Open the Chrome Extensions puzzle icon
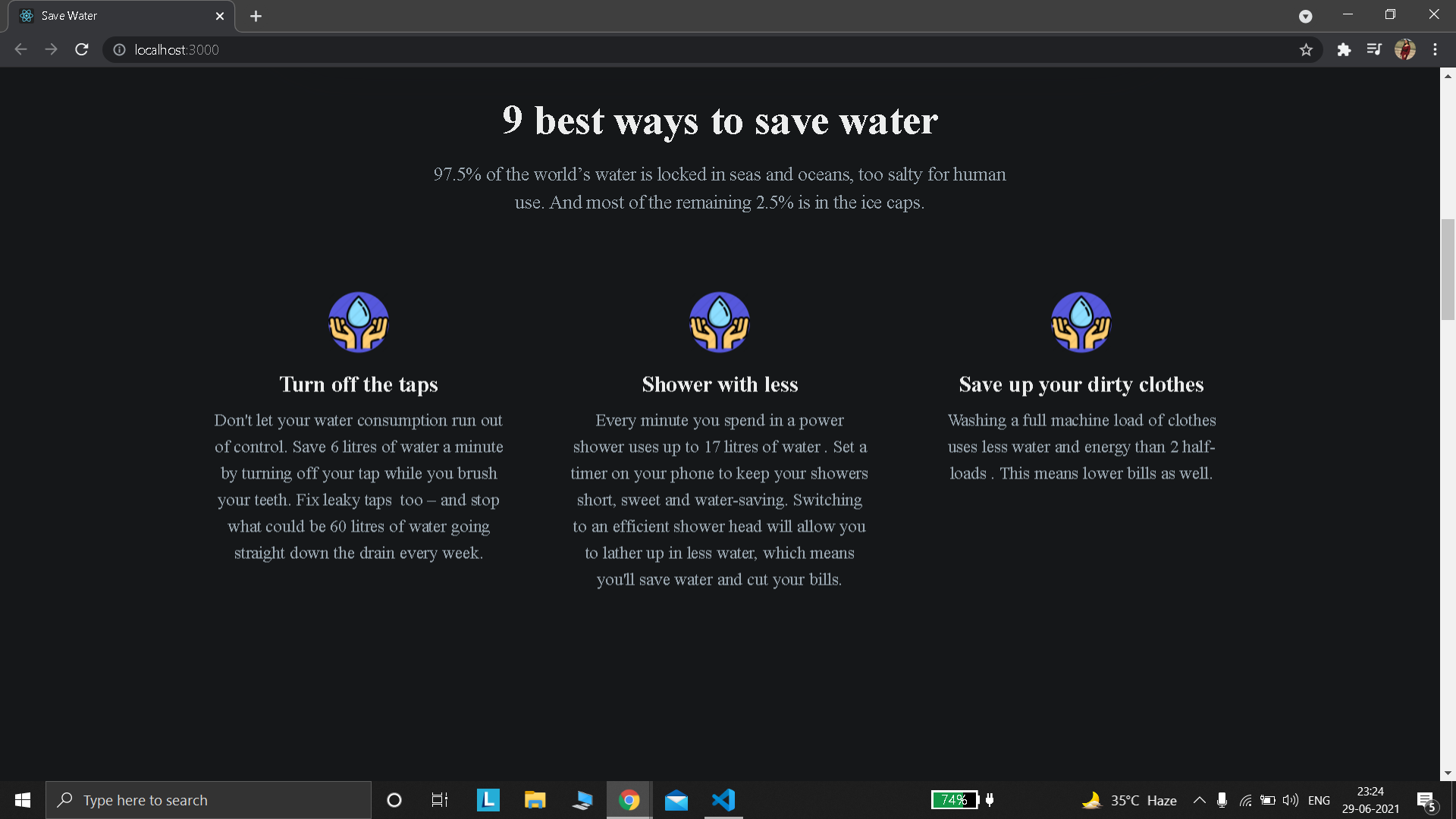Viewport: 1456px width, 819px height. point(1344,50)
